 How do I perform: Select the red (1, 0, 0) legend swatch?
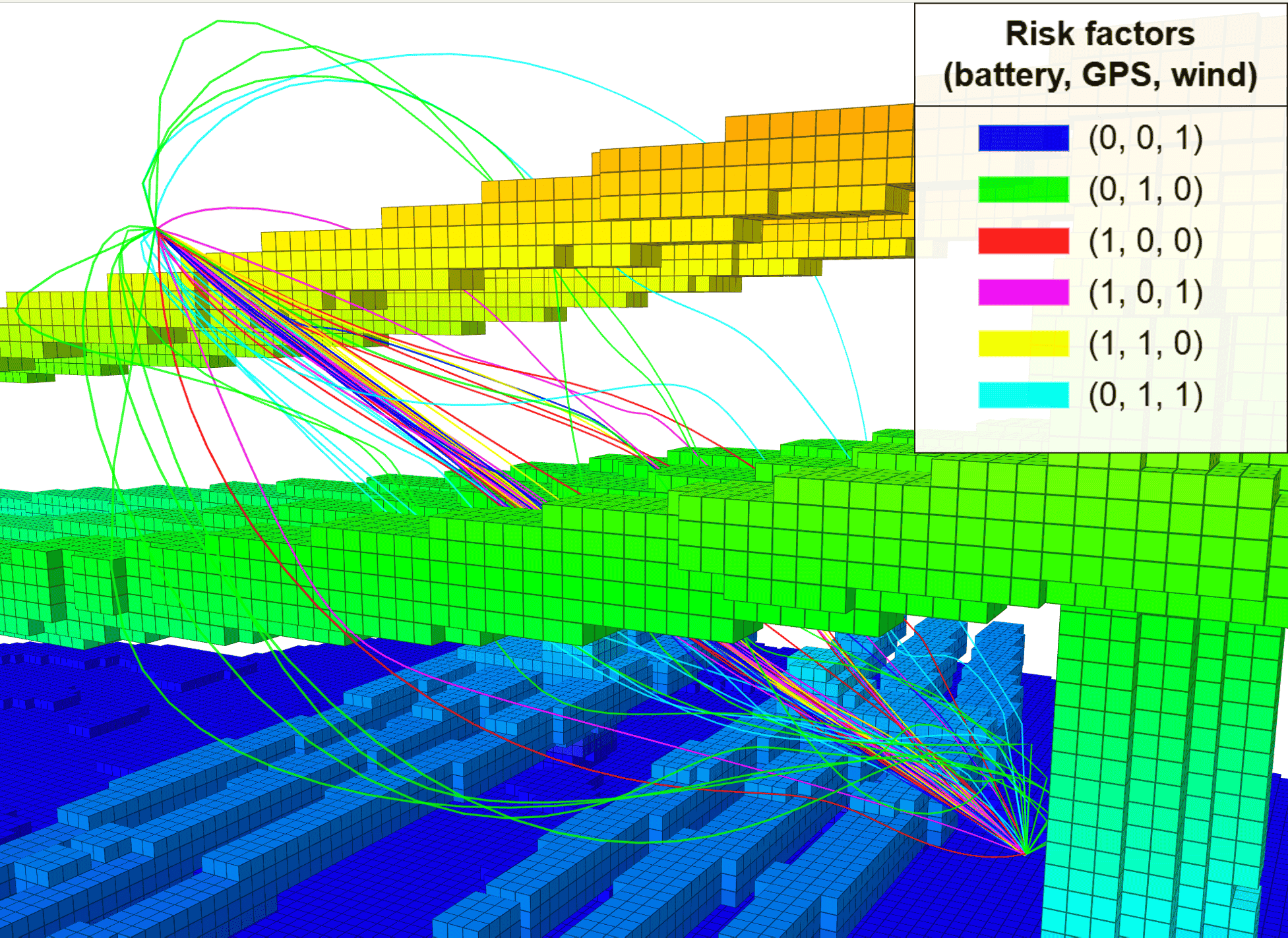coord(1023,241)
